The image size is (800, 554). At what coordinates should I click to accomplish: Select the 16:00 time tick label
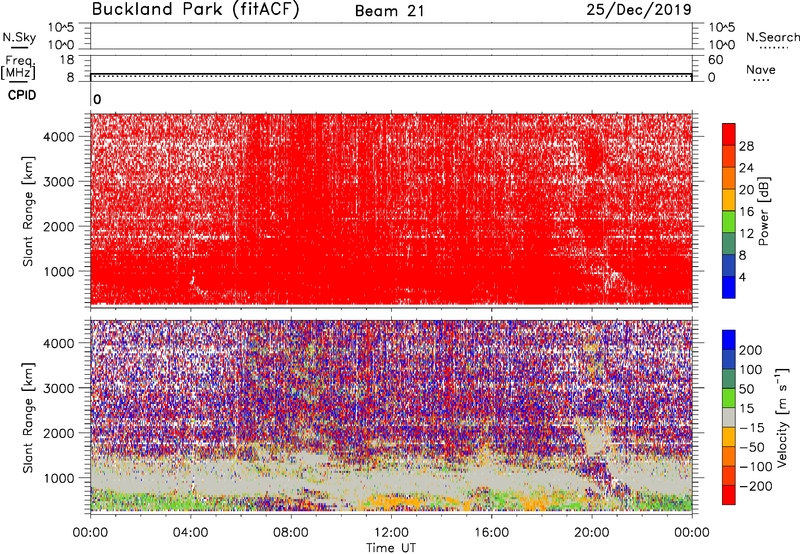click(491, 533)
